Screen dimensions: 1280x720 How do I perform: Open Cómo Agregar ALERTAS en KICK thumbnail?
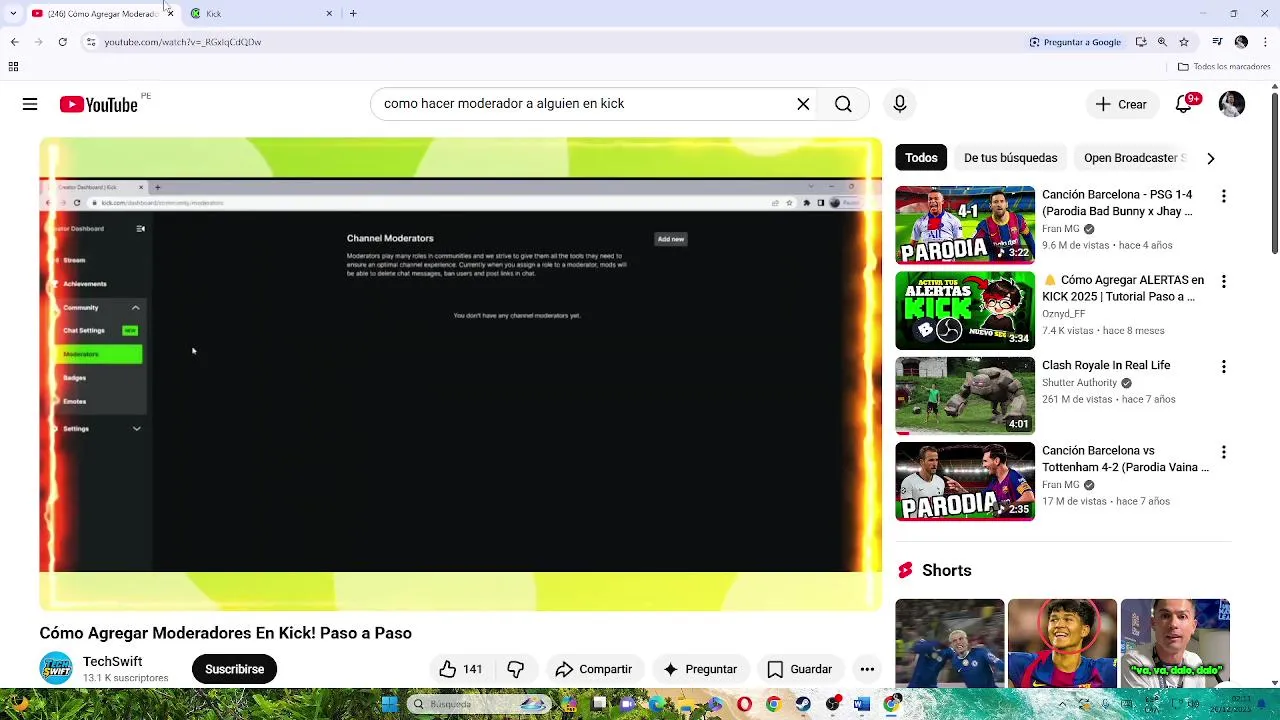tap(965, 310)
